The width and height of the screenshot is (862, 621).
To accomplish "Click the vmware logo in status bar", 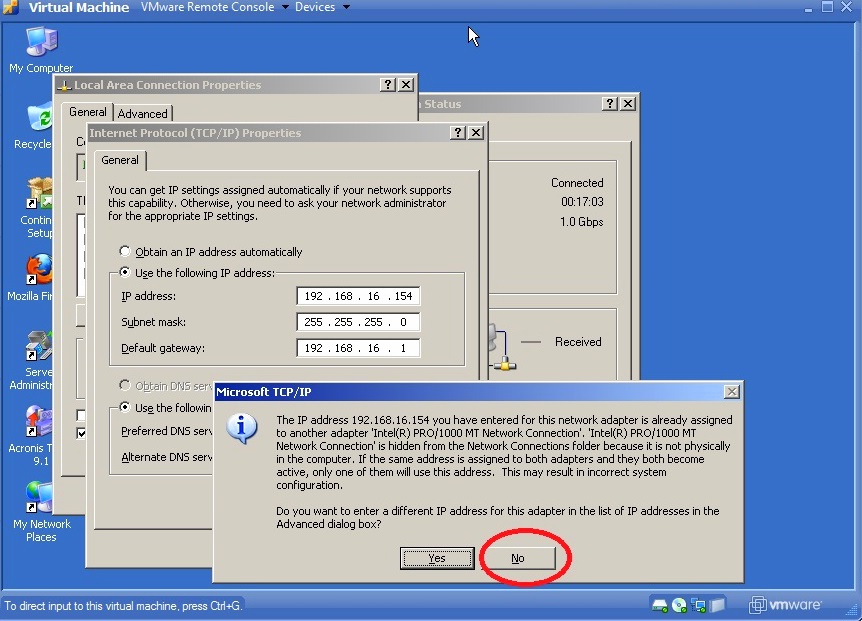I will 786,605.
